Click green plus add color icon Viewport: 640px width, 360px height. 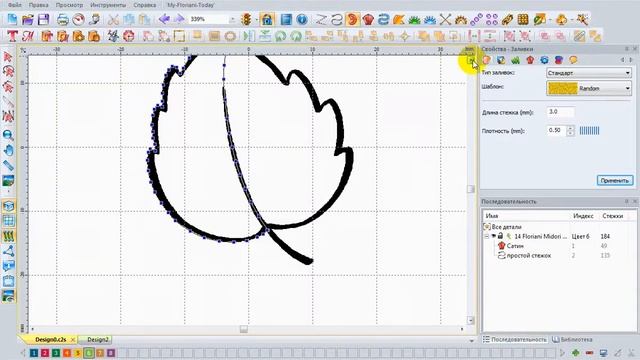pos(576,352)
